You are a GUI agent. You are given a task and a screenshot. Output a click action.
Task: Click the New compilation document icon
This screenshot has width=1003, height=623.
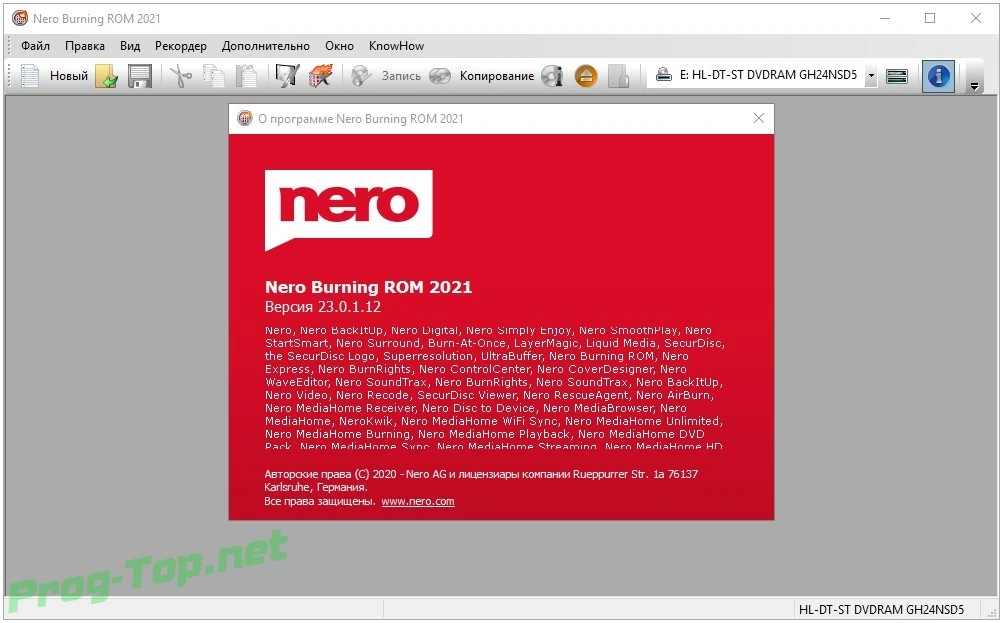pos(29,75)
